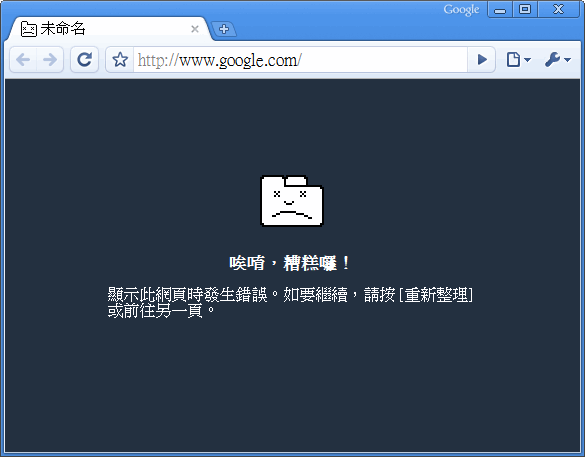Click the Go arrow beside the address bar

coord(482,59)
